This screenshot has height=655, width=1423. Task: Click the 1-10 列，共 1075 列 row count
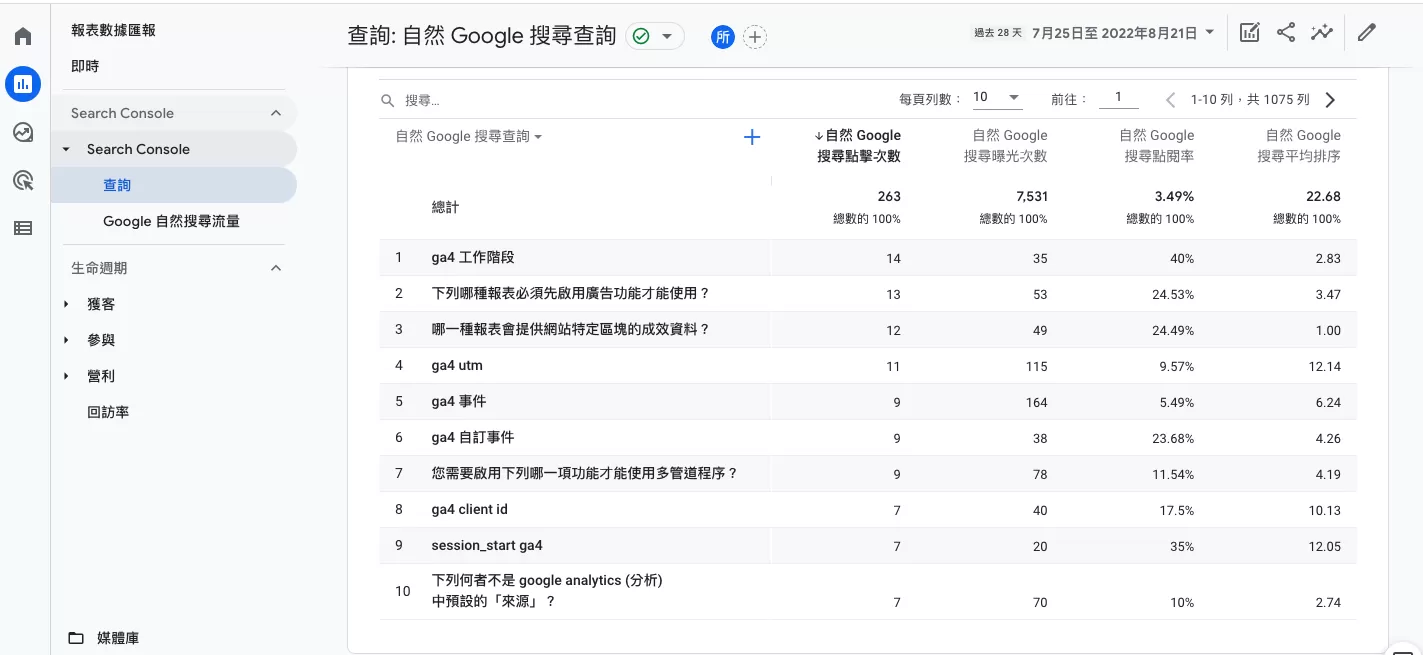click(1250, 100)
